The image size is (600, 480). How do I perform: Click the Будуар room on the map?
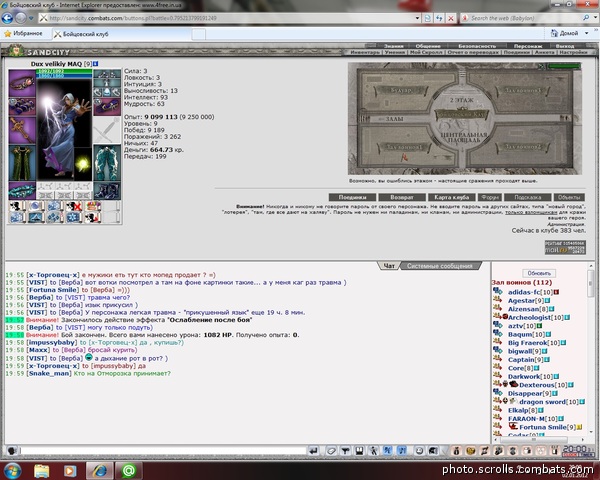[x=401, y=91]
